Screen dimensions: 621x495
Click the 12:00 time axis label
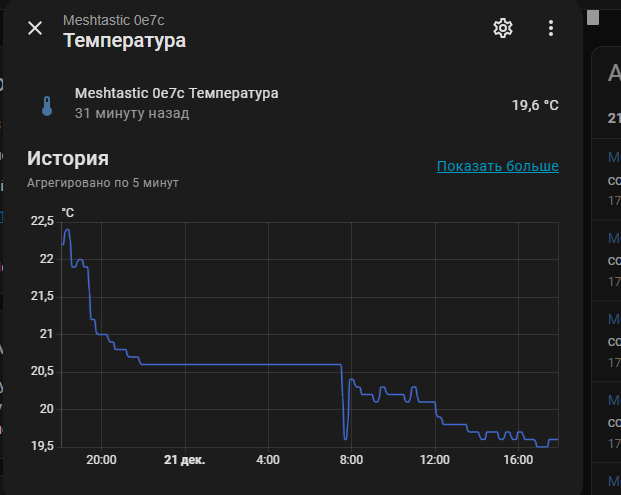435,460
